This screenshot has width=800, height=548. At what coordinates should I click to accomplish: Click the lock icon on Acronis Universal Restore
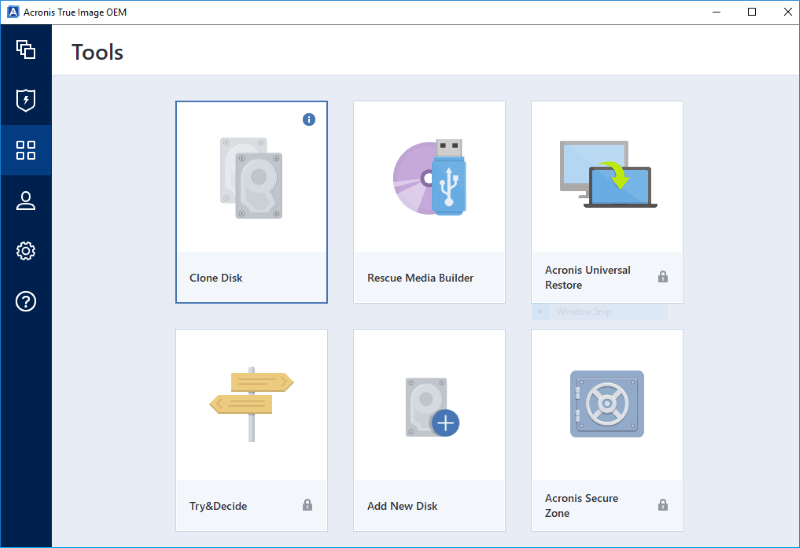pyautogui.click(x=663, y=277)
